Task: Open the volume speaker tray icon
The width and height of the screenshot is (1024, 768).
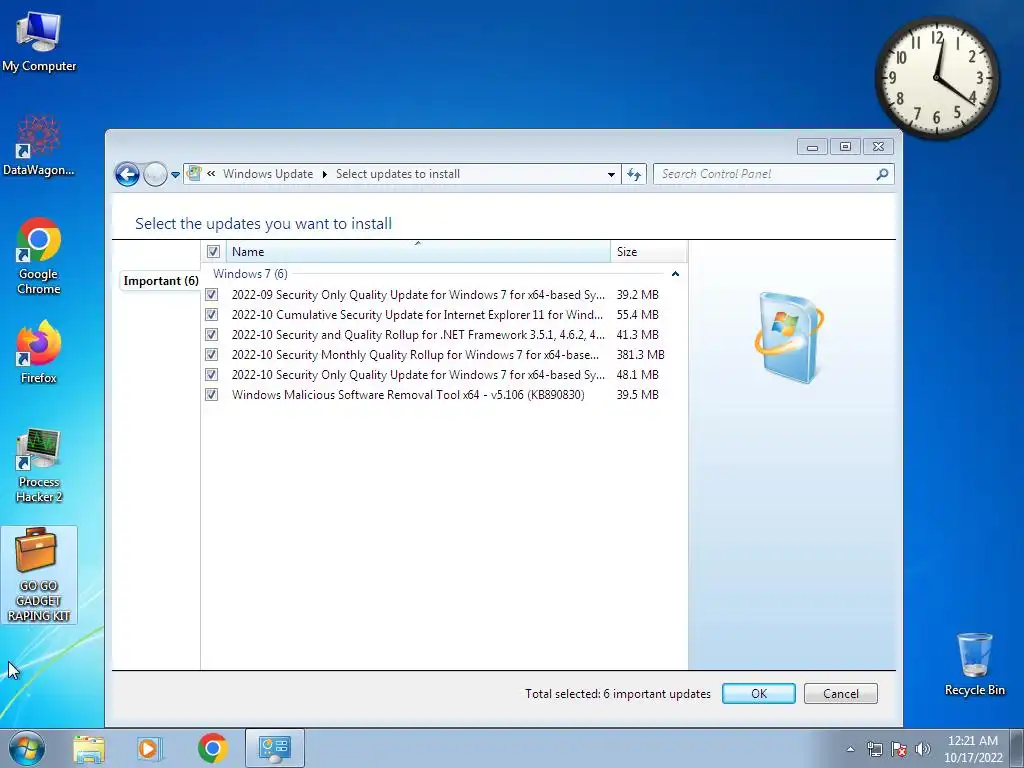Action: pos(923,749)
